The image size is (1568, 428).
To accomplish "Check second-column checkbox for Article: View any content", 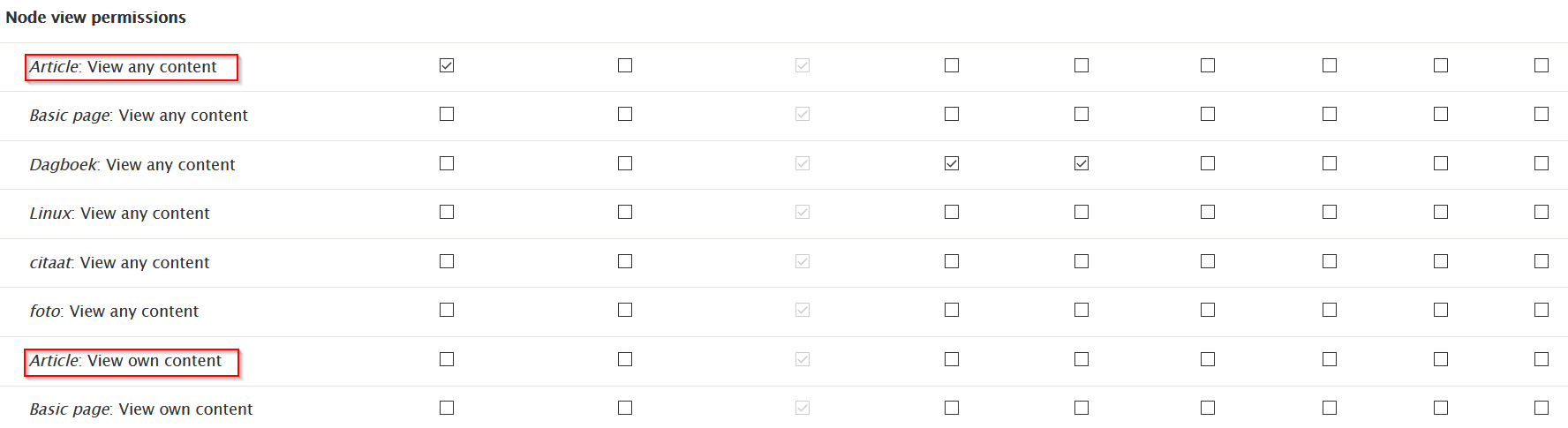I will (625, 65).
